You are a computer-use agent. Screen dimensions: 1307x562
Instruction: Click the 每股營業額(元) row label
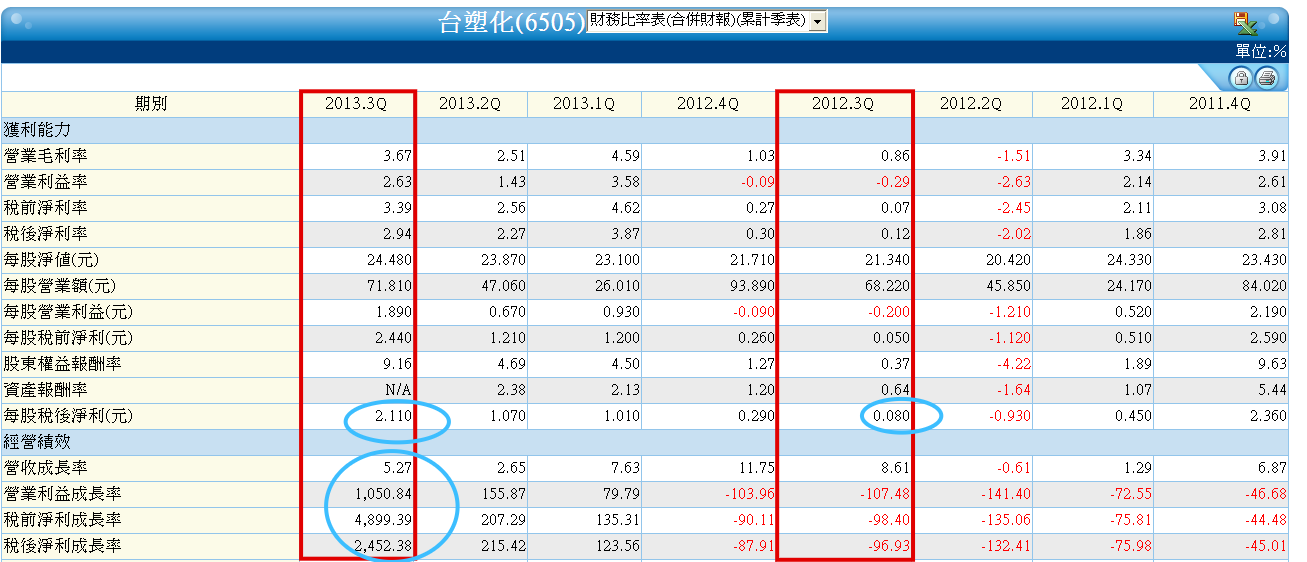coord(62,286)
